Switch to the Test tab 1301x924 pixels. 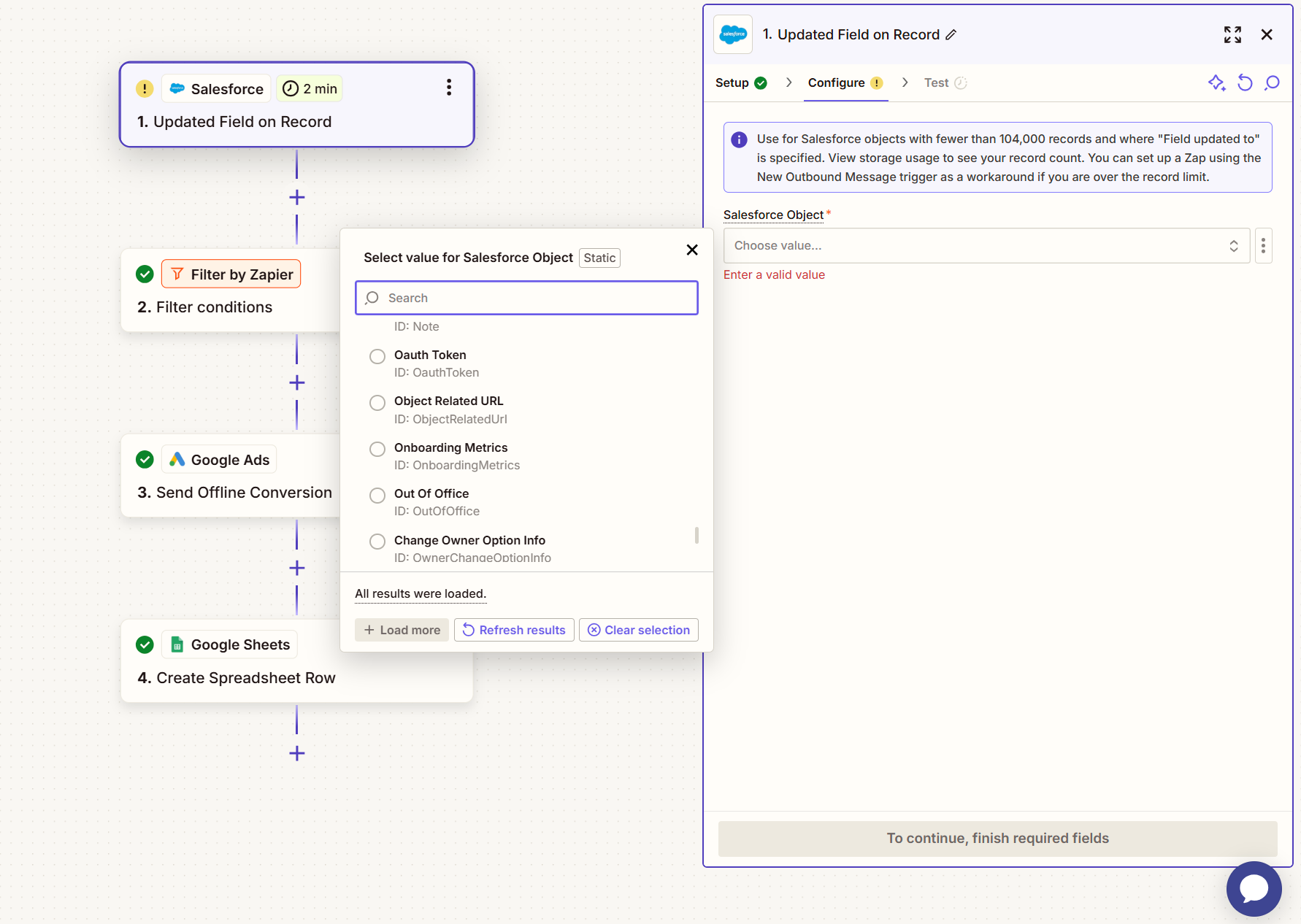point(945,82)
